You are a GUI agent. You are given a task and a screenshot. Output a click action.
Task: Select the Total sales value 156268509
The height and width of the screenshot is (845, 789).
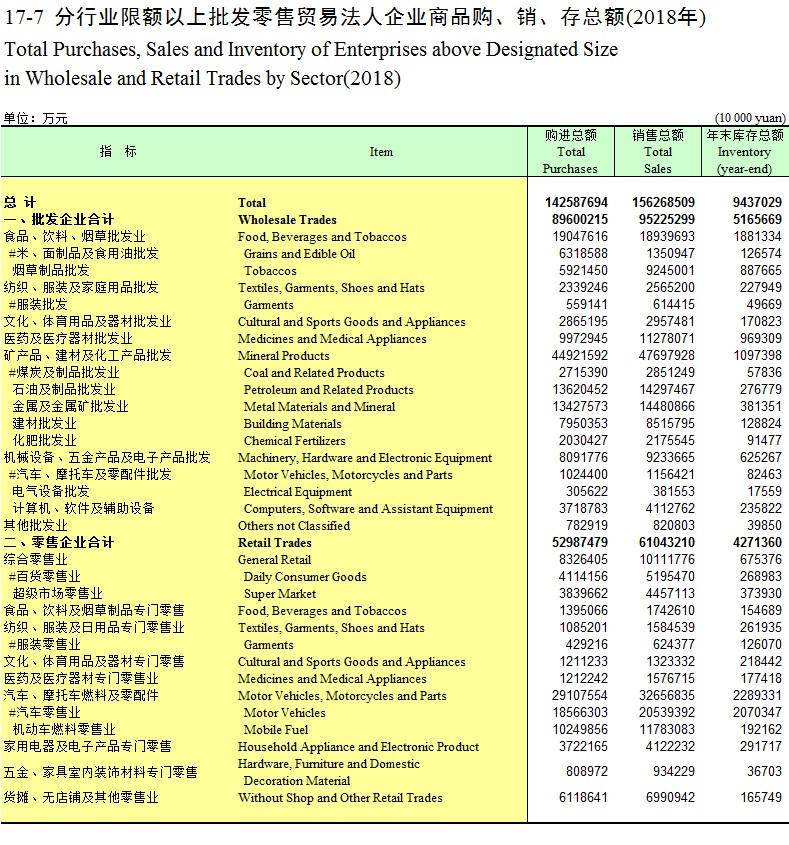click(663, 203)
